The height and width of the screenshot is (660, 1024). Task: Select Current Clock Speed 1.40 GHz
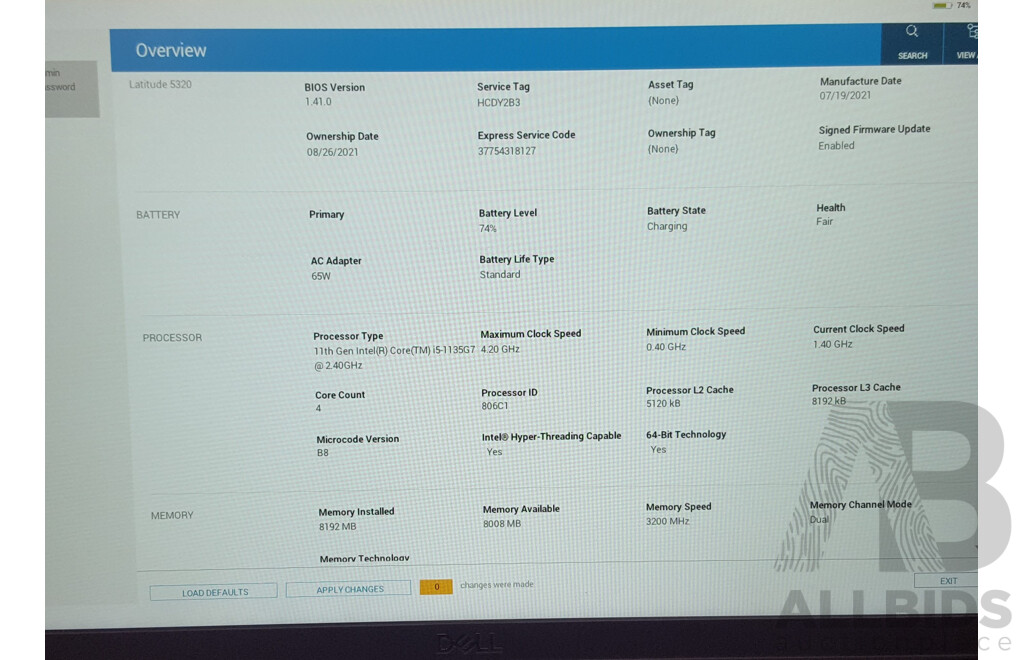coord(833,344)
